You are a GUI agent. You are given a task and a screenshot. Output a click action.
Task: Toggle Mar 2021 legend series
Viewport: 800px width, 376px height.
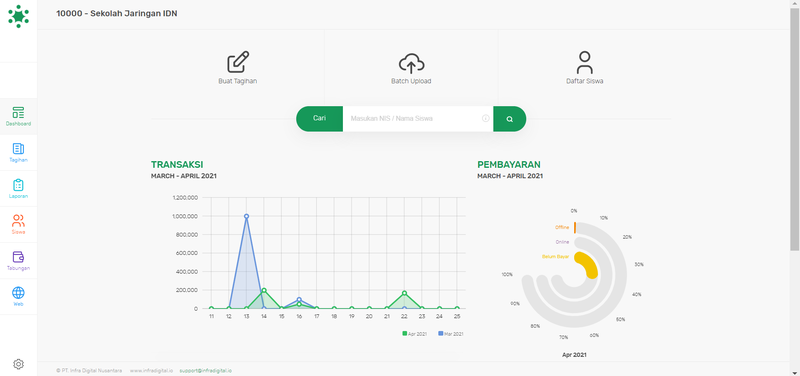451,334
